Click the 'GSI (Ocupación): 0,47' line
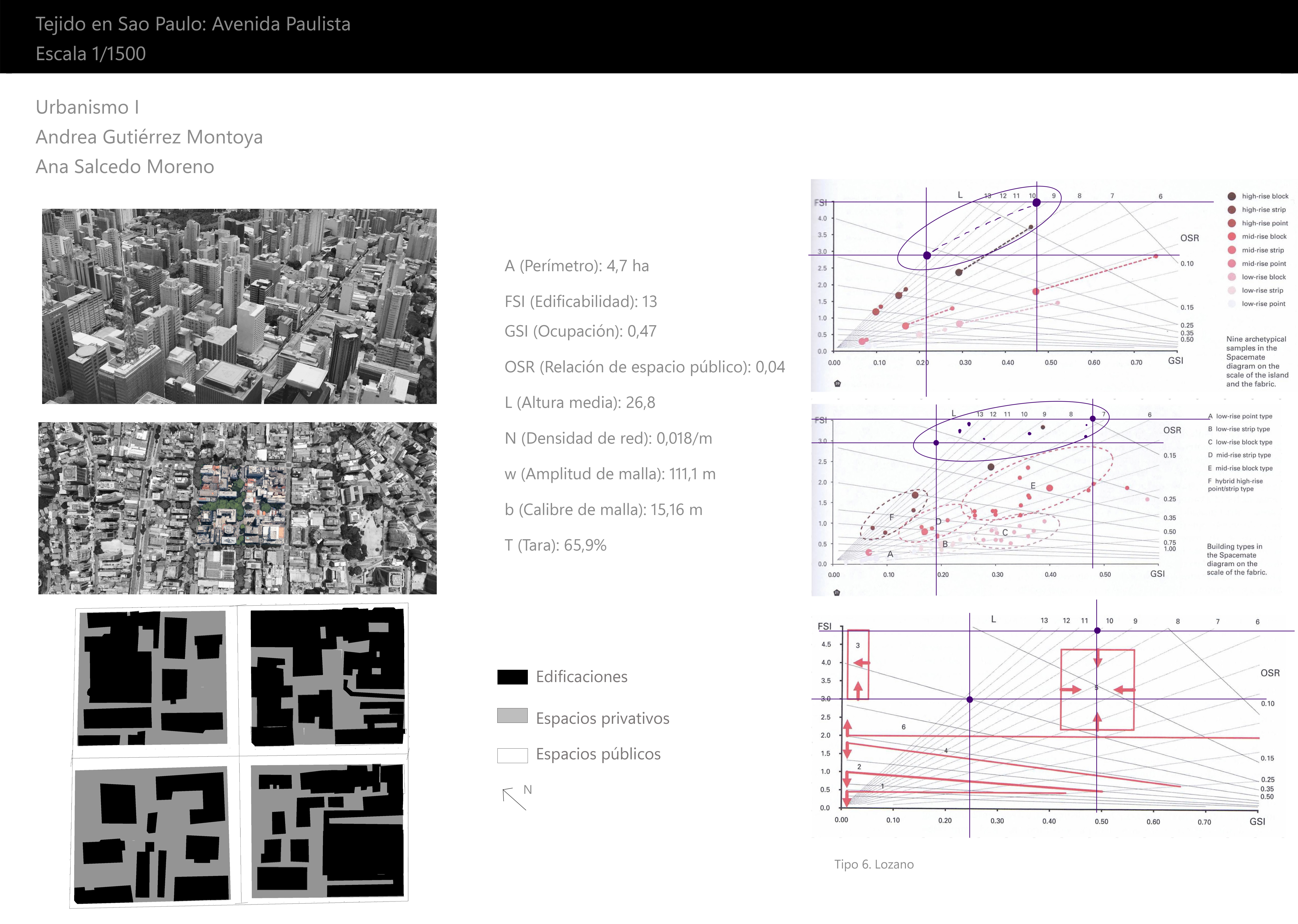This screenshot has height=924, width=1298. coord(581,331)
